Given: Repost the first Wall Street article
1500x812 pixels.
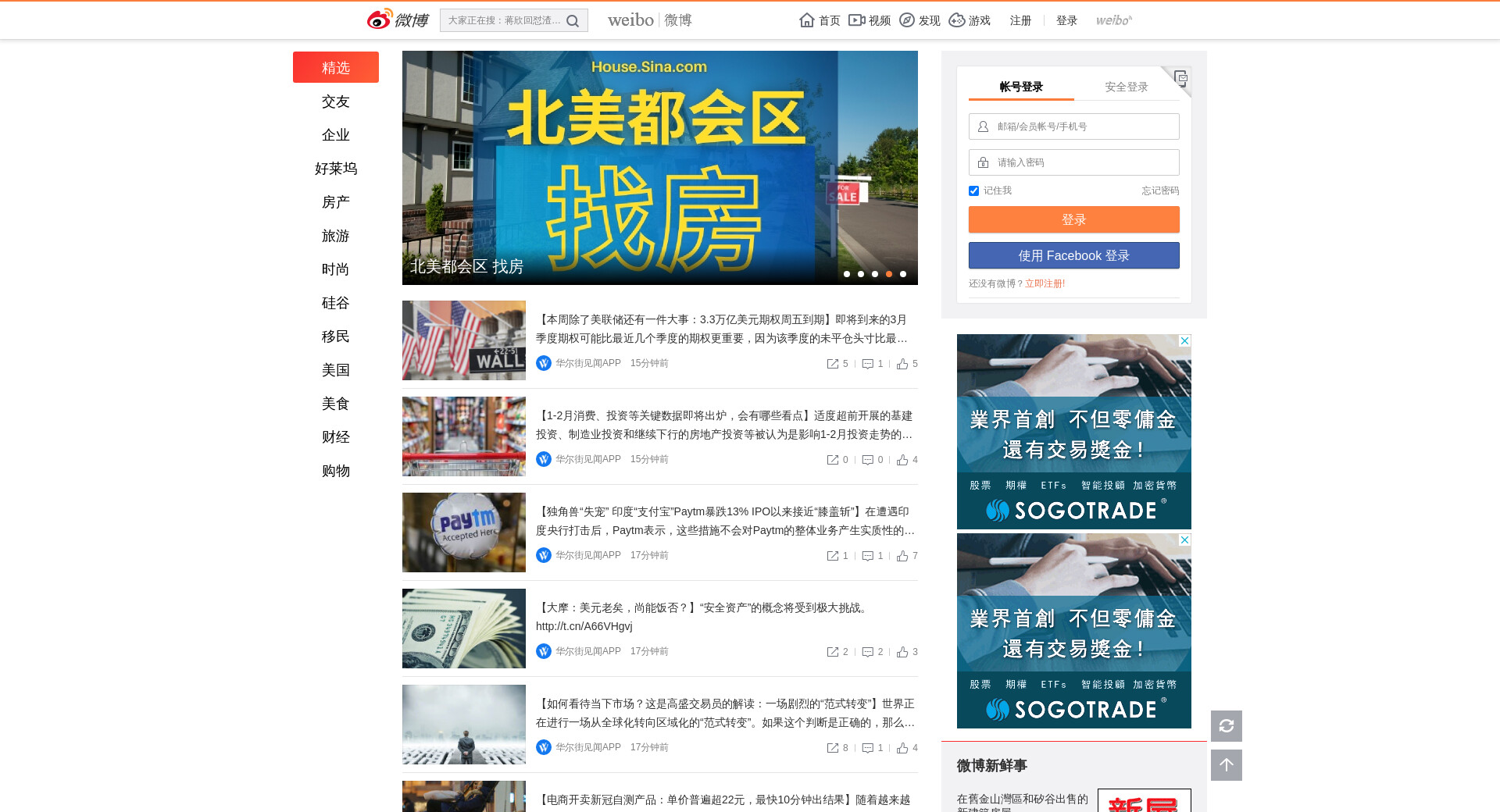Looking at the screenshot, I should [833, 364].
